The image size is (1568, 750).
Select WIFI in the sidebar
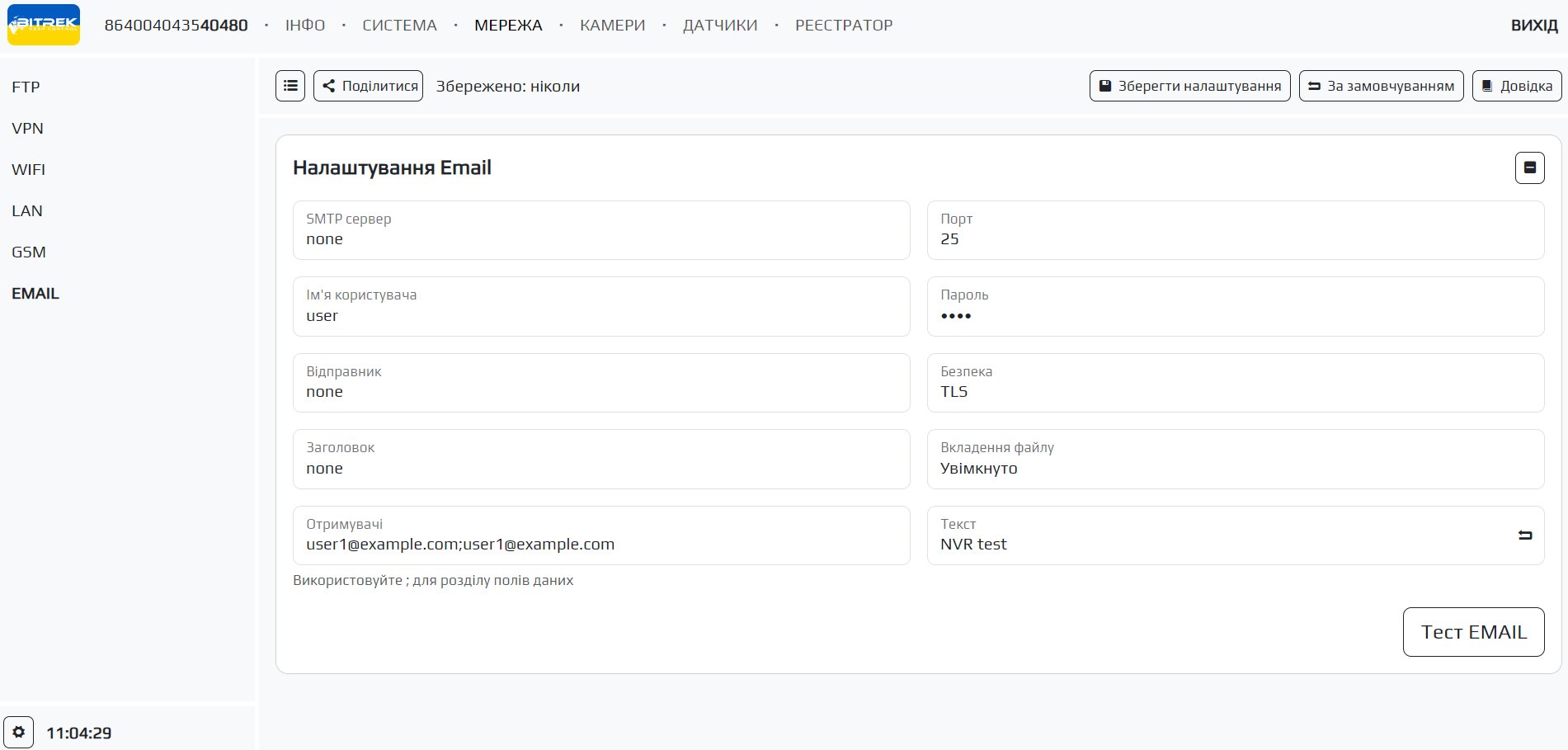click(x=29, y=169)
